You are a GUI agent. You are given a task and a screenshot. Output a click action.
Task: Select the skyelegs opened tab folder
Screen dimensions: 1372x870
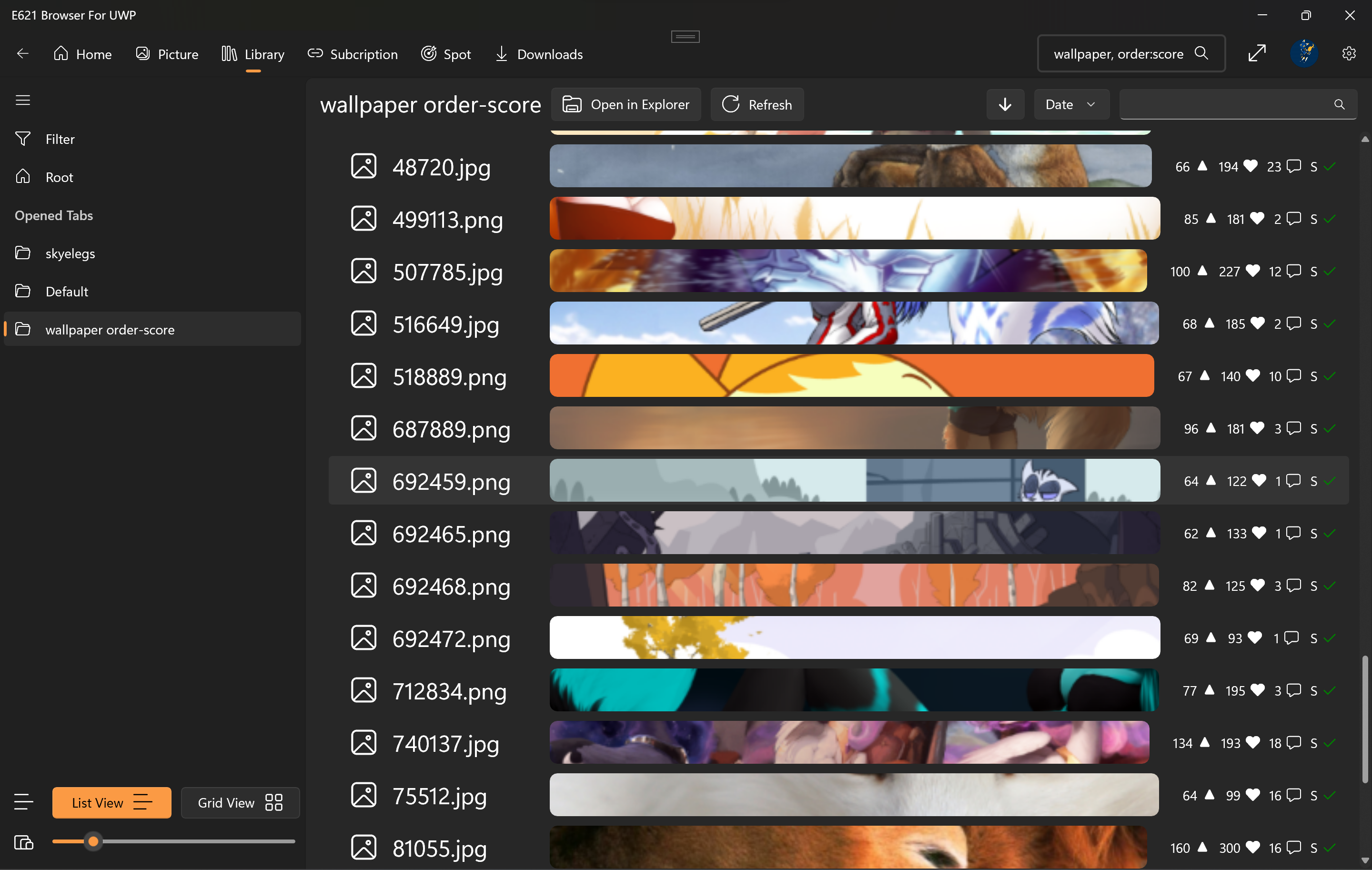pos(70,253)
